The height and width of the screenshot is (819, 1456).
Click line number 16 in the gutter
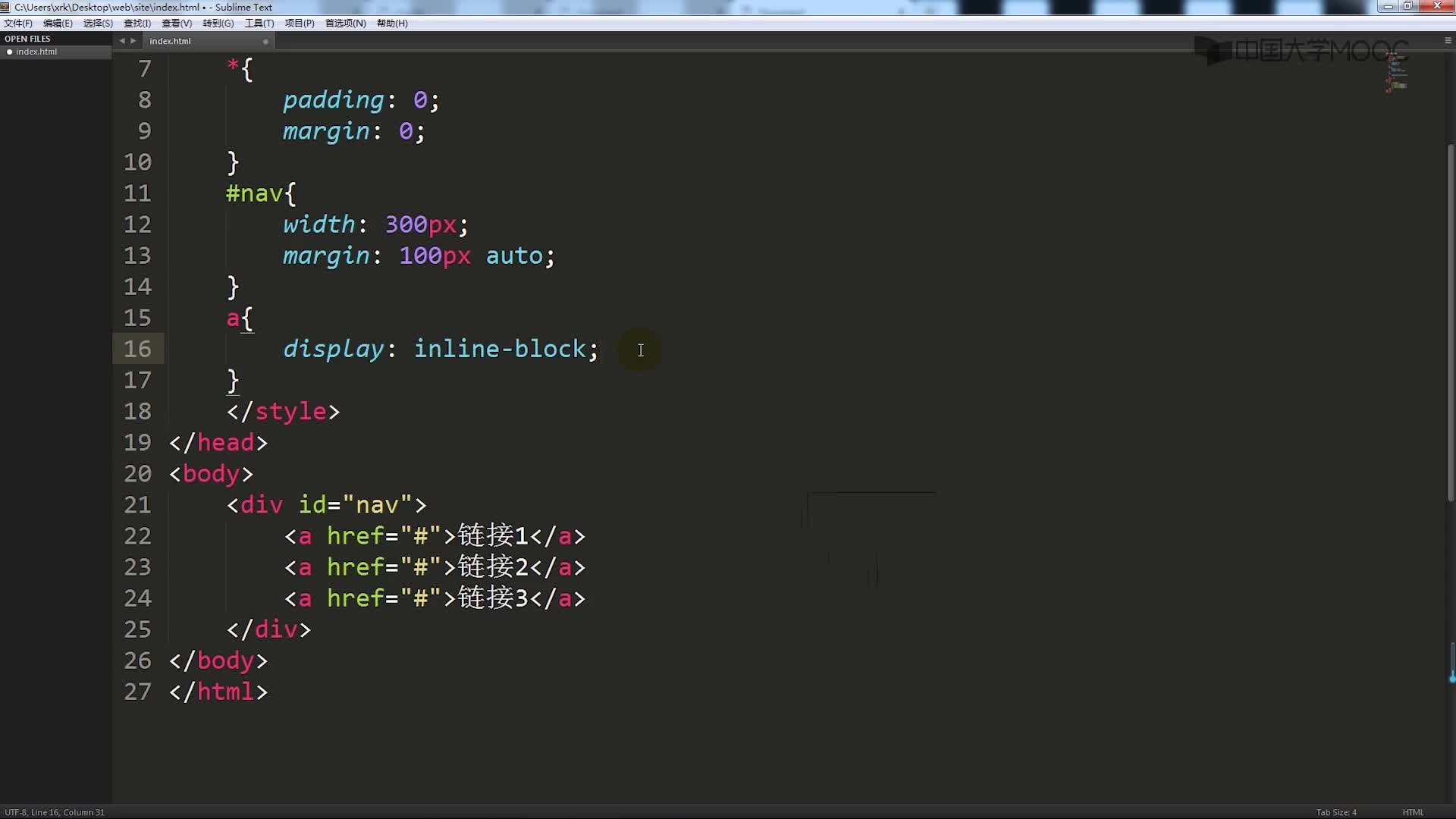pos(137,349)
